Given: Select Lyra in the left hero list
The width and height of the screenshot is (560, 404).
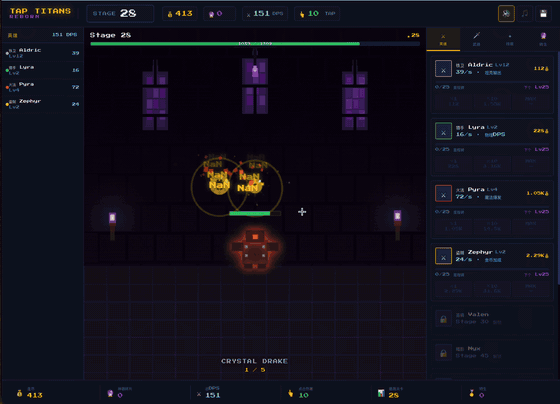Looking at the screenshot, I should (x=42, y=70).
